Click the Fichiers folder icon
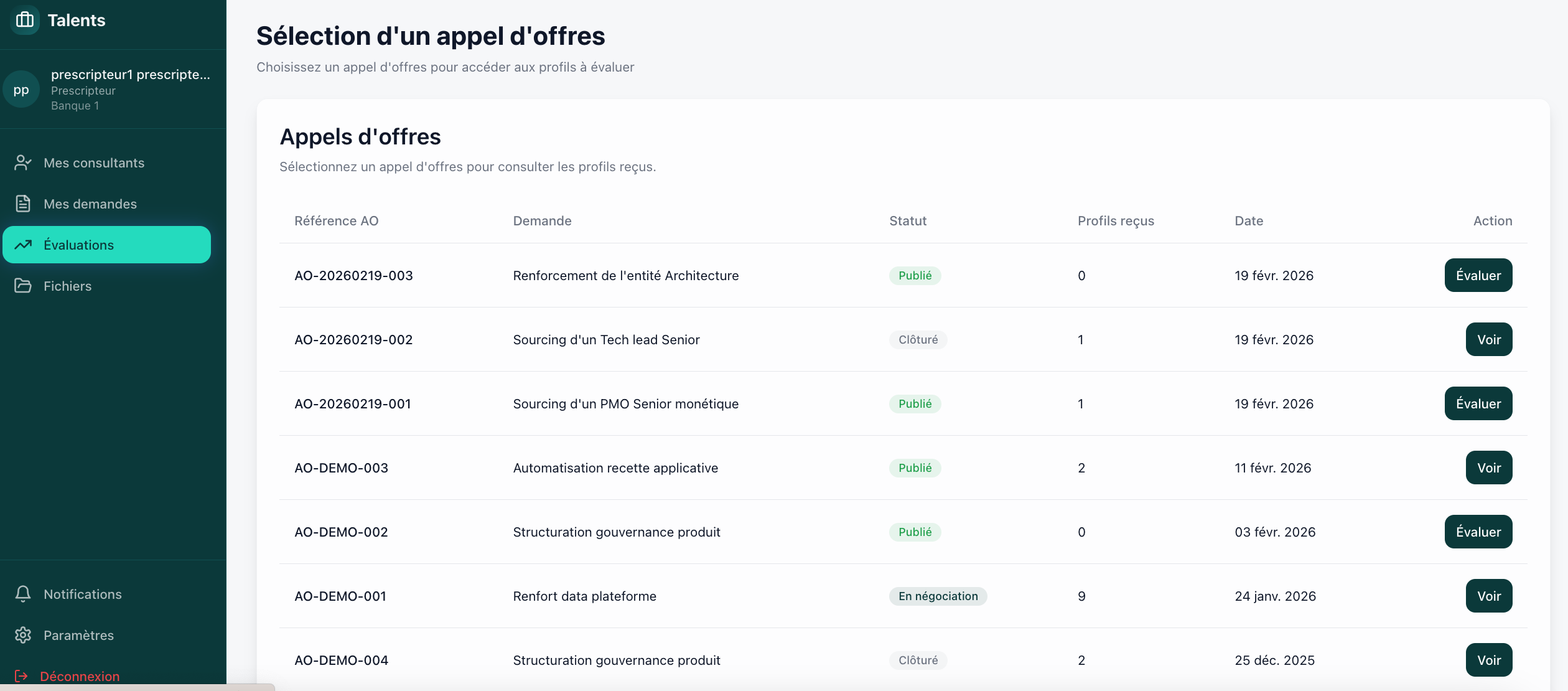The width and height of the screenshot is (1568, 691). 23,286
